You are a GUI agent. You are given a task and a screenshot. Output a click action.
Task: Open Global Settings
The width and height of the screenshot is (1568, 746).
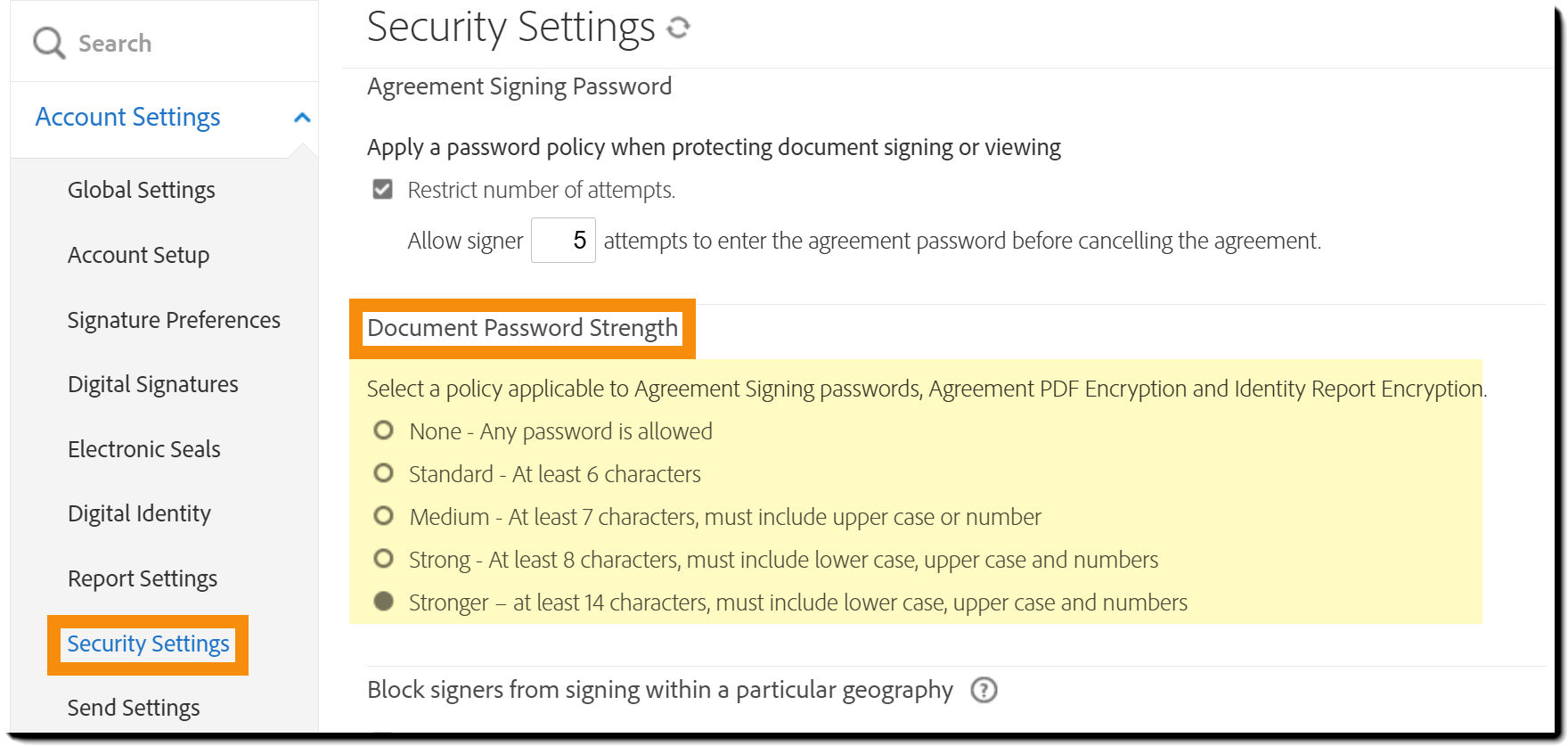point(141,189)
